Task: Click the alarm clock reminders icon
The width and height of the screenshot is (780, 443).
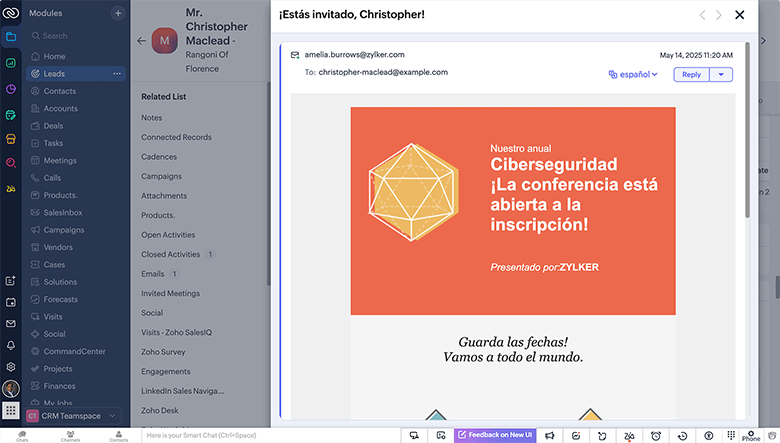Action: point(656,436)
